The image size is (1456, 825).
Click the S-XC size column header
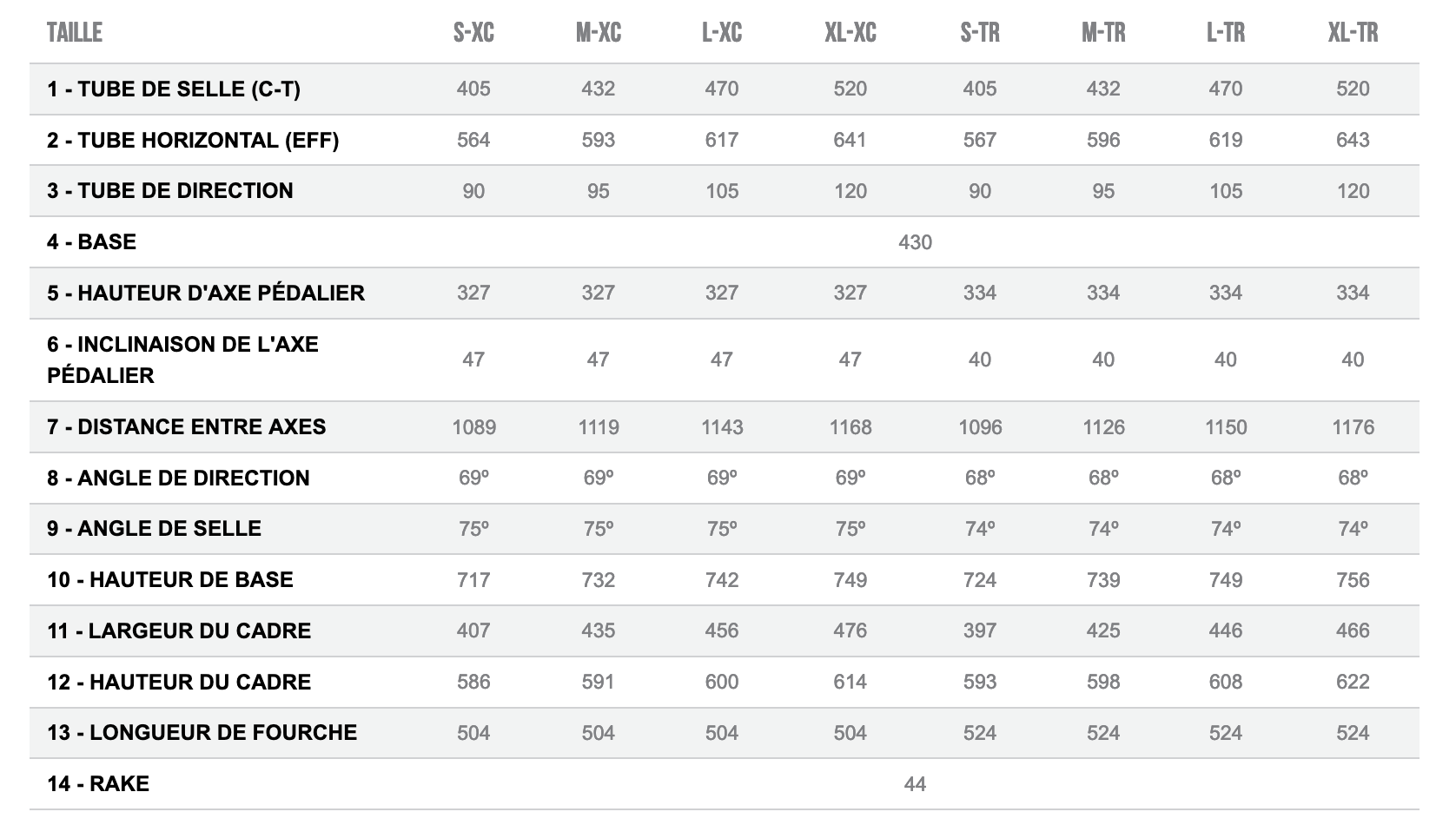(473, 33)
